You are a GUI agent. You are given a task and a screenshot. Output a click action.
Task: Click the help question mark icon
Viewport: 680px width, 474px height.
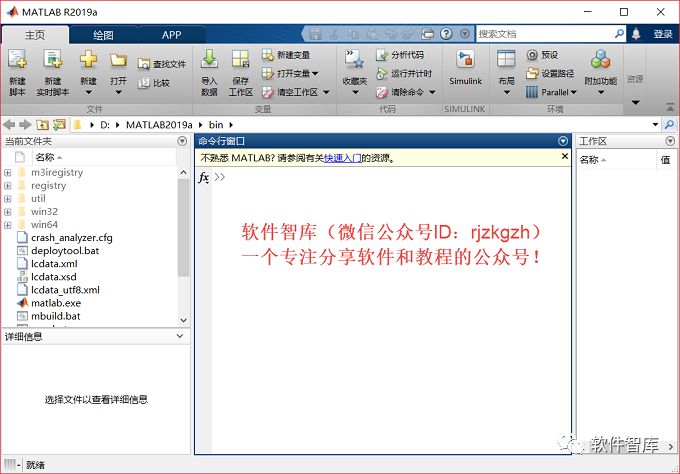[446, 34]
